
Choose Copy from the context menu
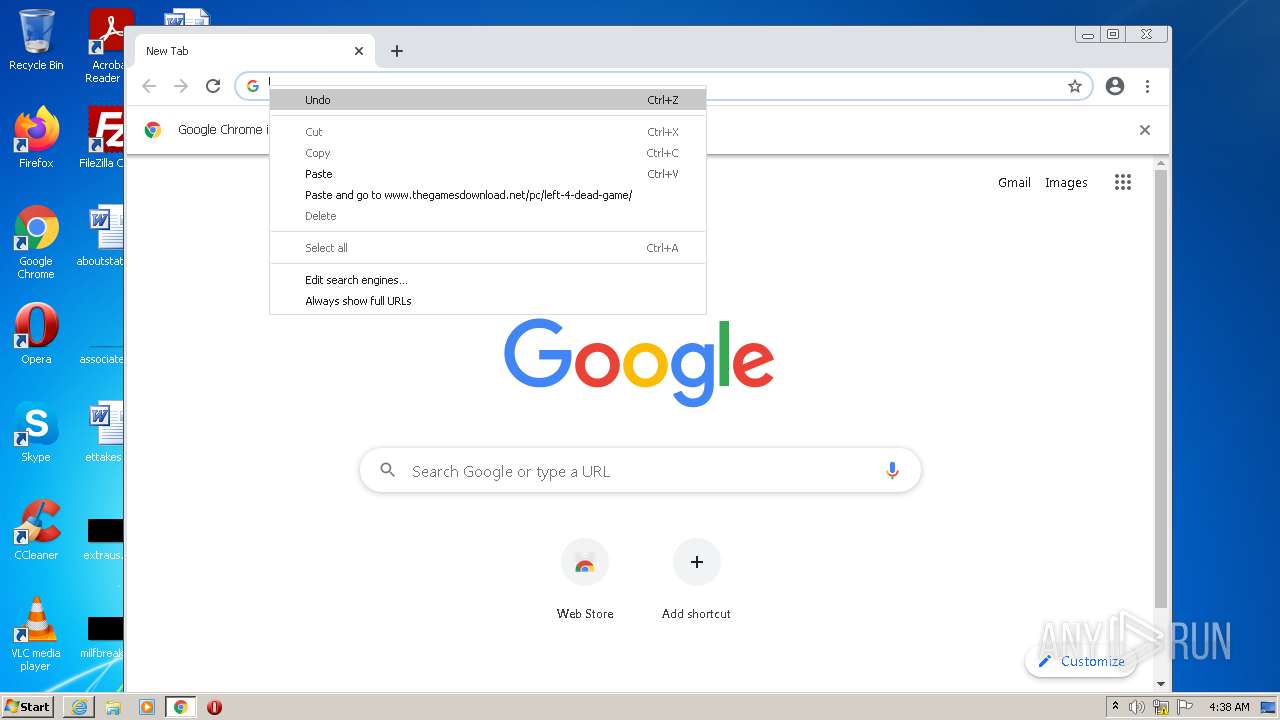coord(488,153)
